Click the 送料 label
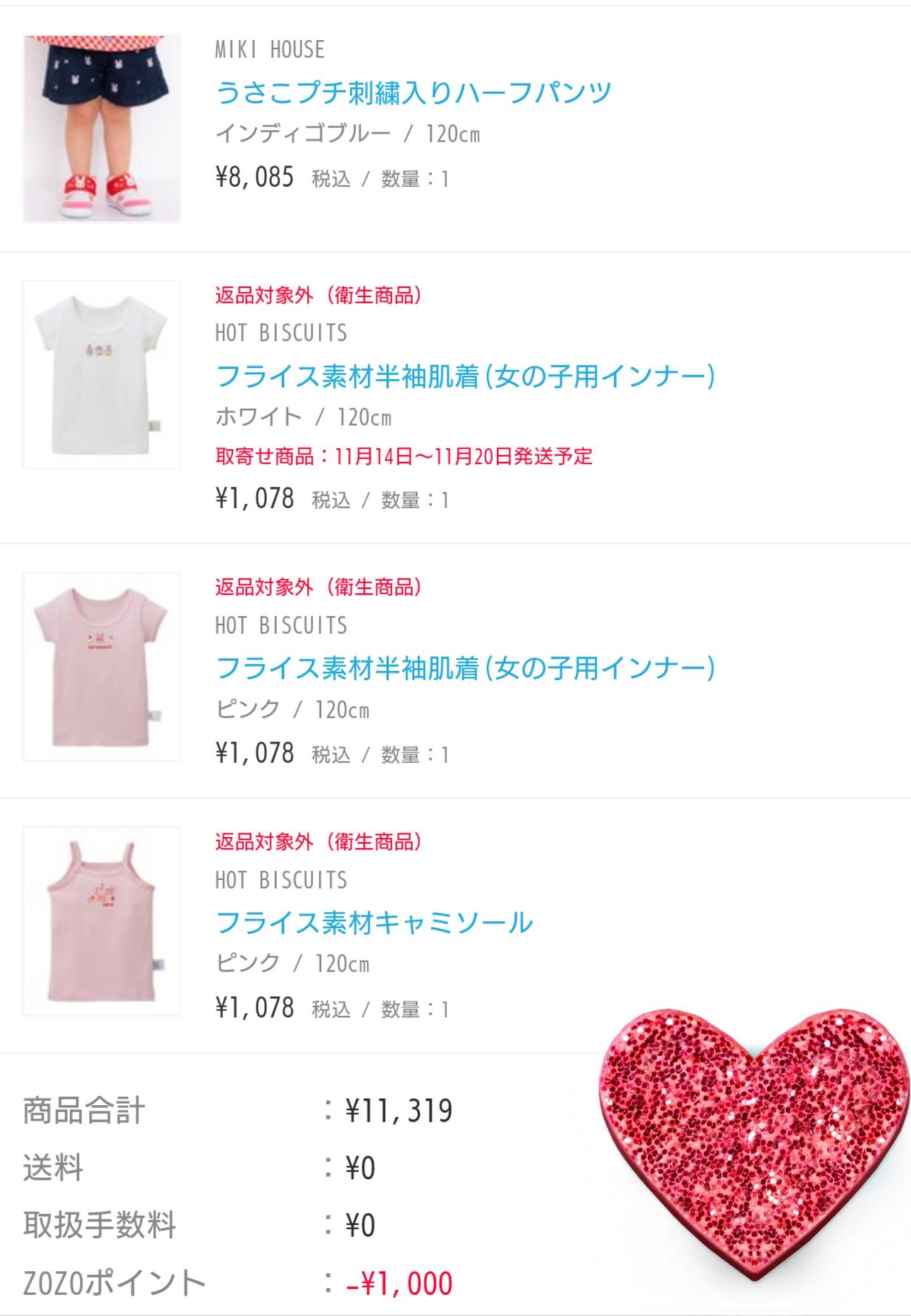The image size is (911, 1316). point(53,1168)
